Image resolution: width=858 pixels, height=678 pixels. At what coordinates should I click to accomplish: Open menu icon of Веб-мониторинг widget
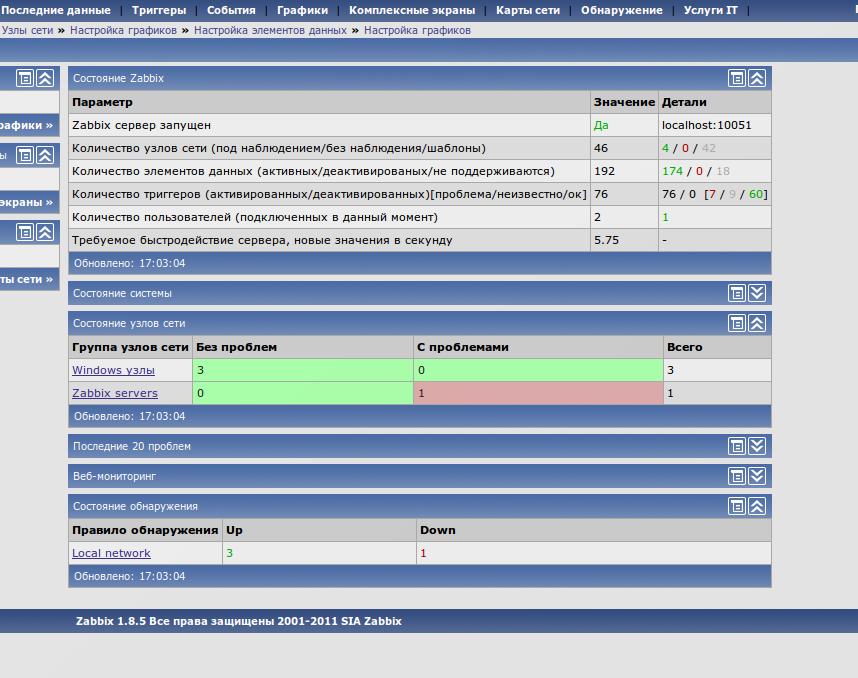click(x=737, y=476)
